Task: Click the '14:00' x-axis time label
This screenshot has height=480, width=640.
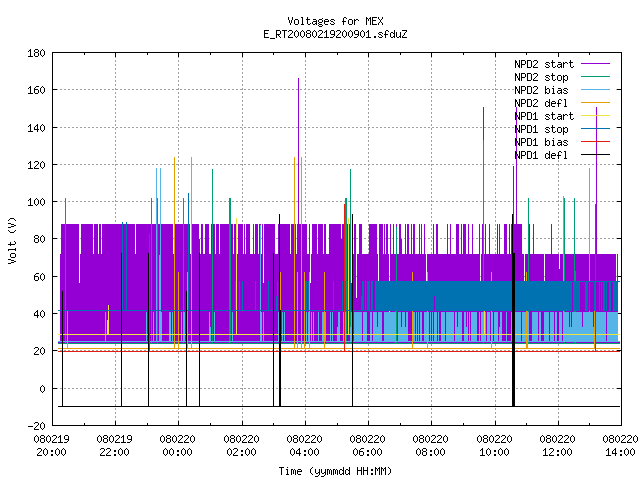Action: pyautogui.click(x=620, y=452)
